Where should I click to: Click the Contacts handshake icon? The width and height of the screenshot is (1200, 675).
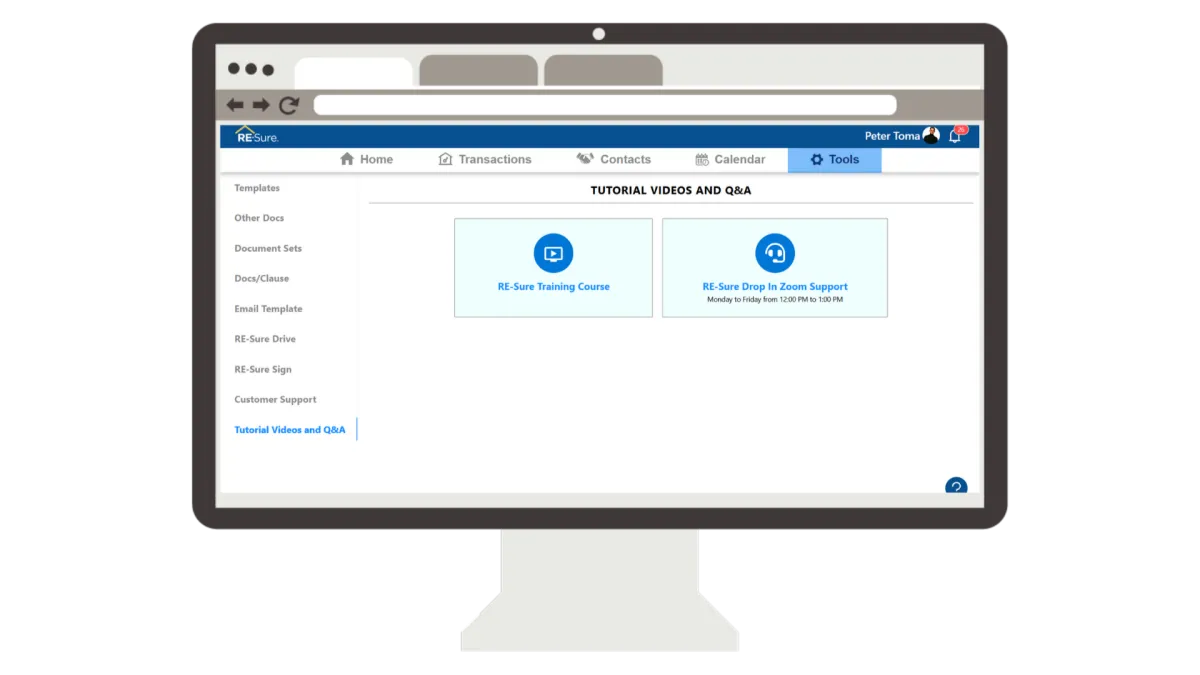pos(585,159)
